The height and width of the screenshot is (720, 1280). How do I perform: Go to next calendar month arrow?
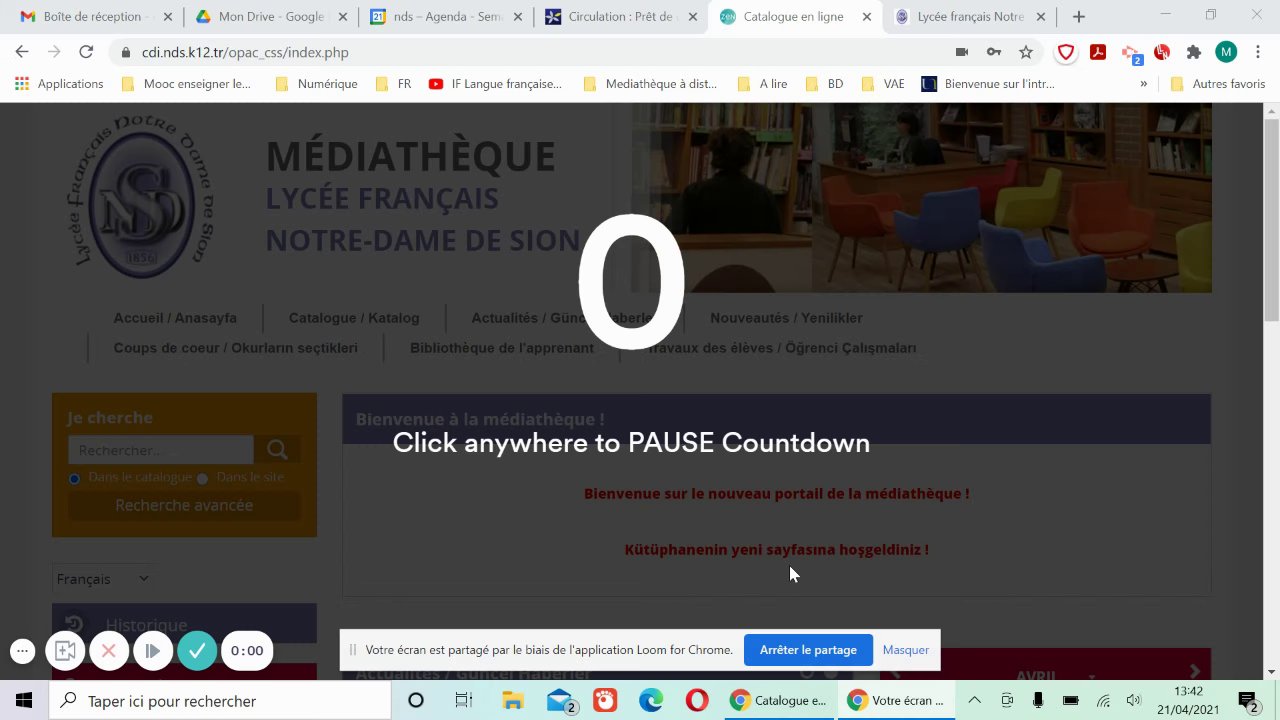pyautogui.click(x=1194, y=671)
